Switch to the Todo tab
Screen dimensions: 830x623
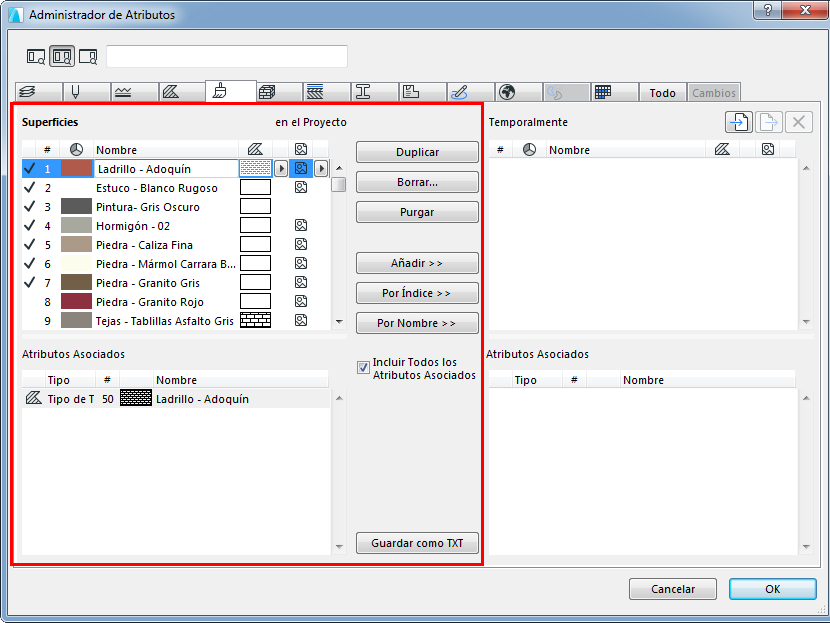click(x=663, y=93)
